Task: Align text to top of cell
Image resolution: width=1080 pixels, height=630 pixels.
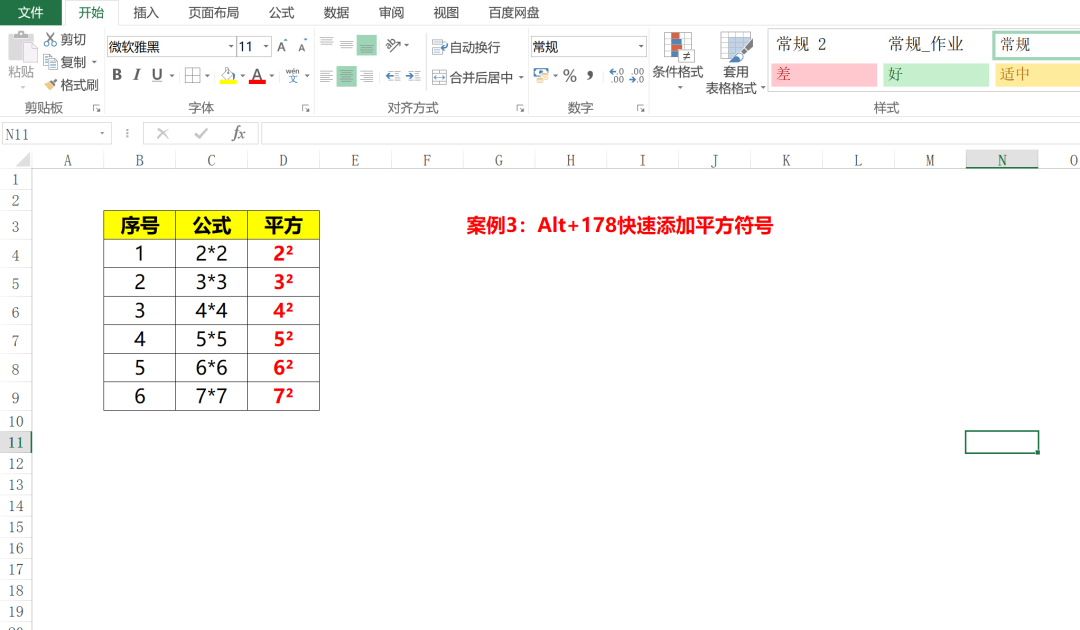Action: point(326,45)
